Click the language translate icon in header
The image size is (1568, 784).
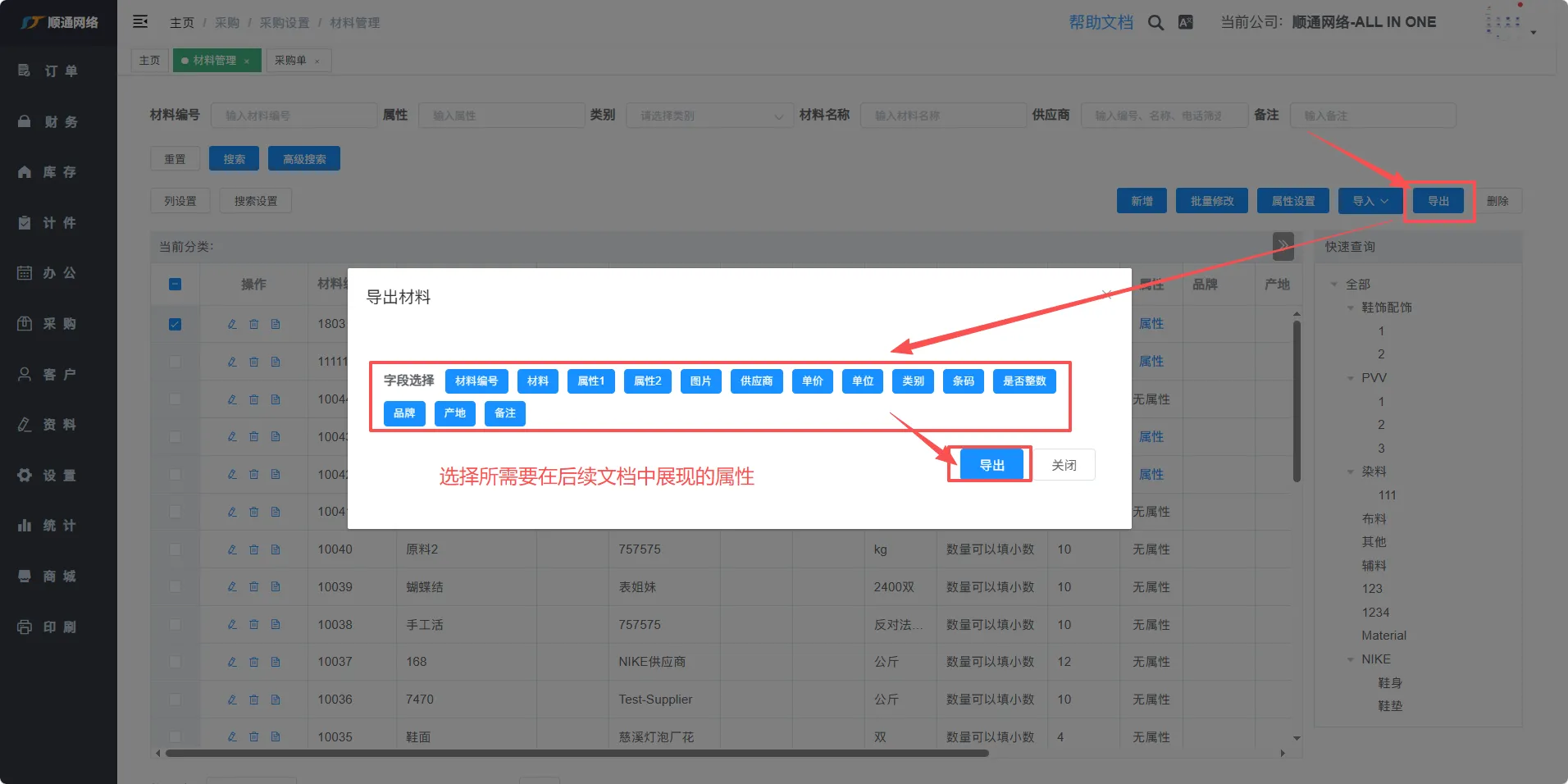(1185, 23)
